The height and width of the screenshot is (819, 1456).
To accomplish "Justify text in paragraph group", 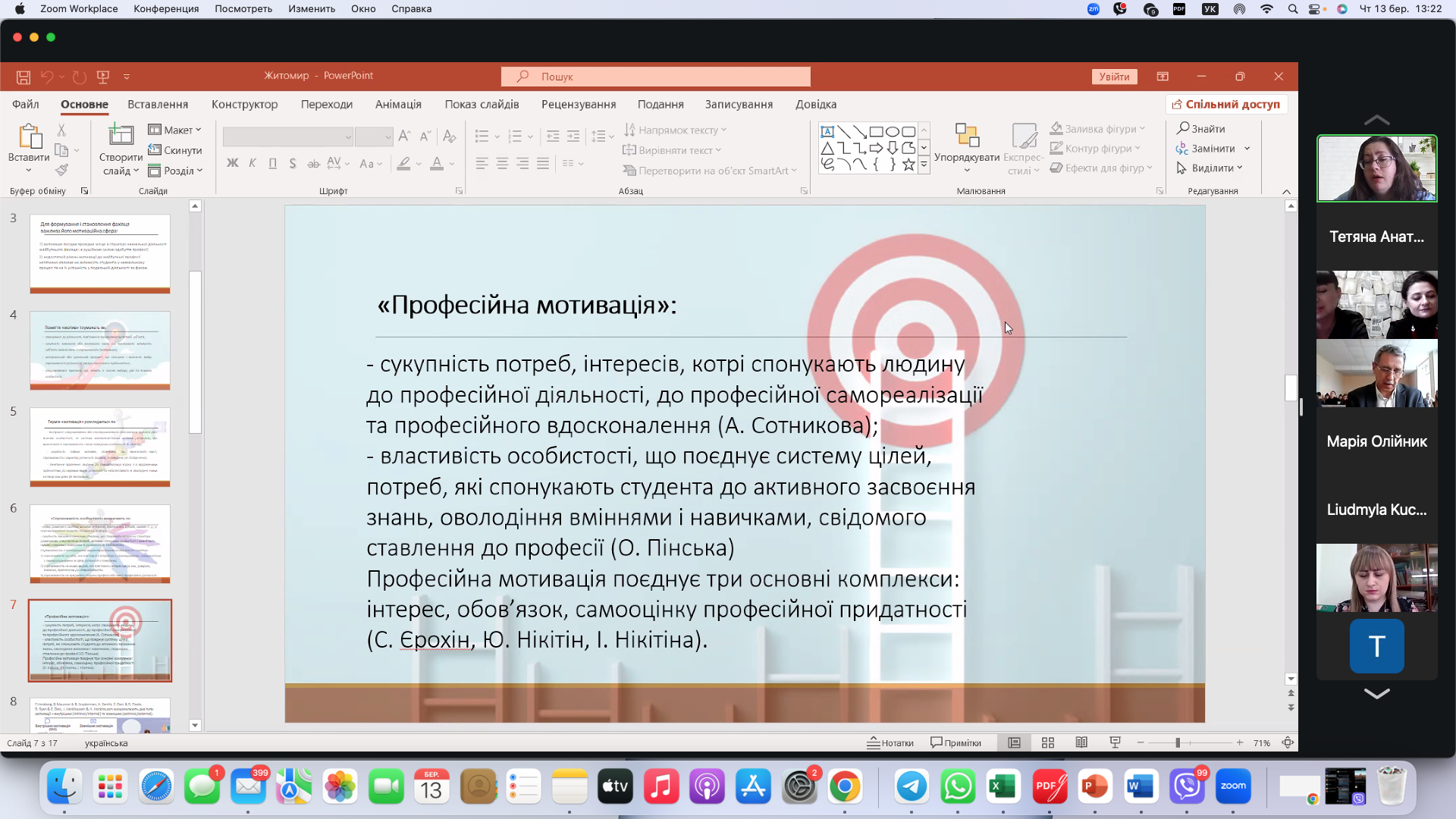I will [x=543, y=163].
